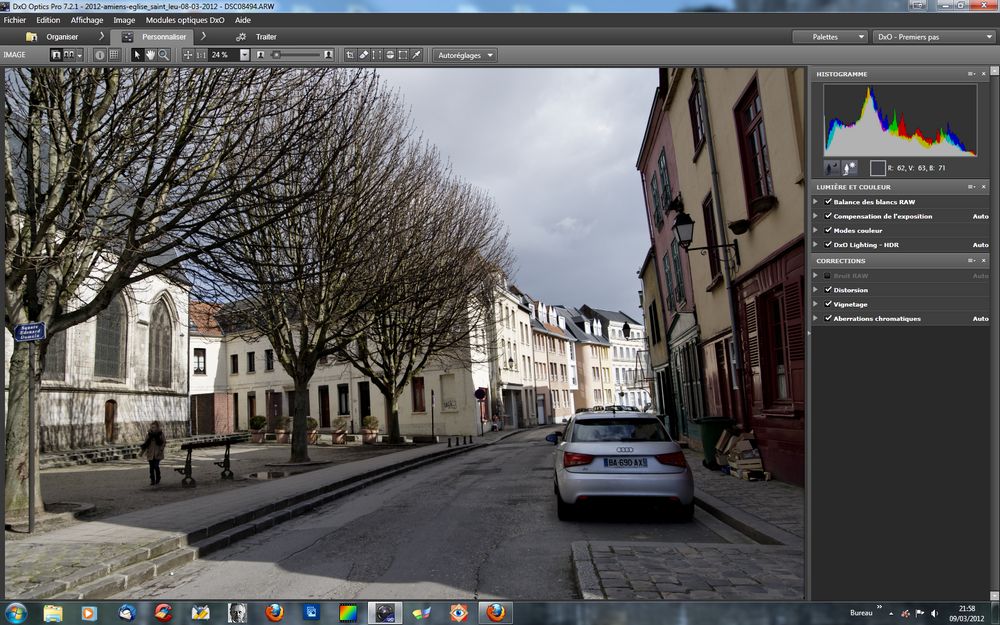Set zoom to 1:1 view
This screenshot has width=1000, height=625.
coord(201,55)
